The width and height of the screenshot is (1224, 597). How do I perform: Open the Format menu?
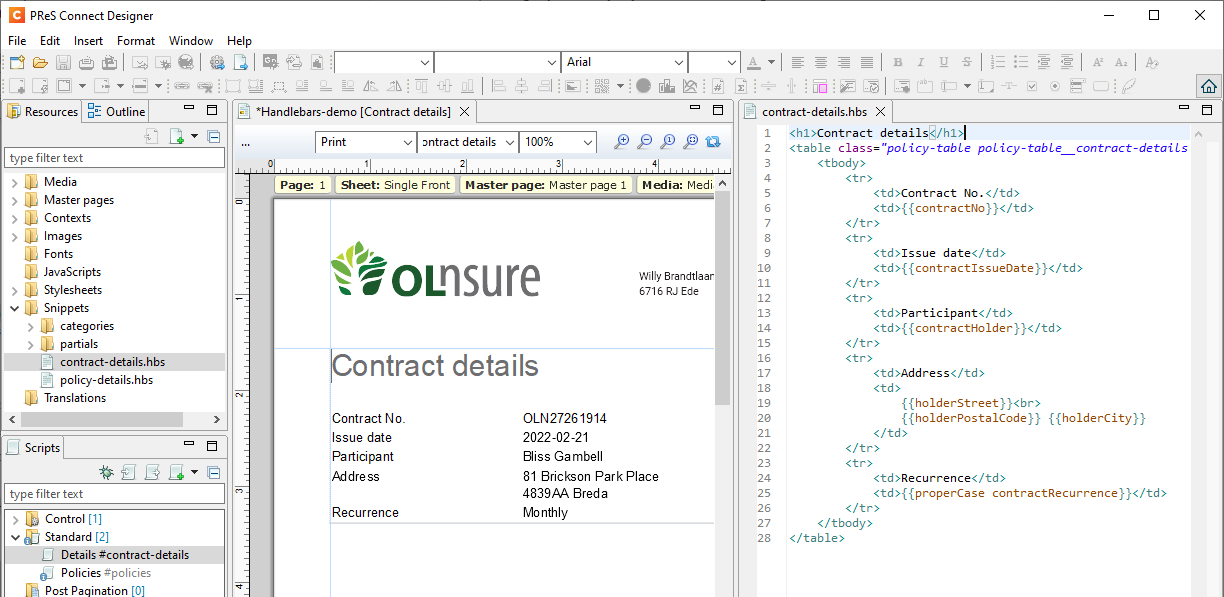(x=135, y=40)
